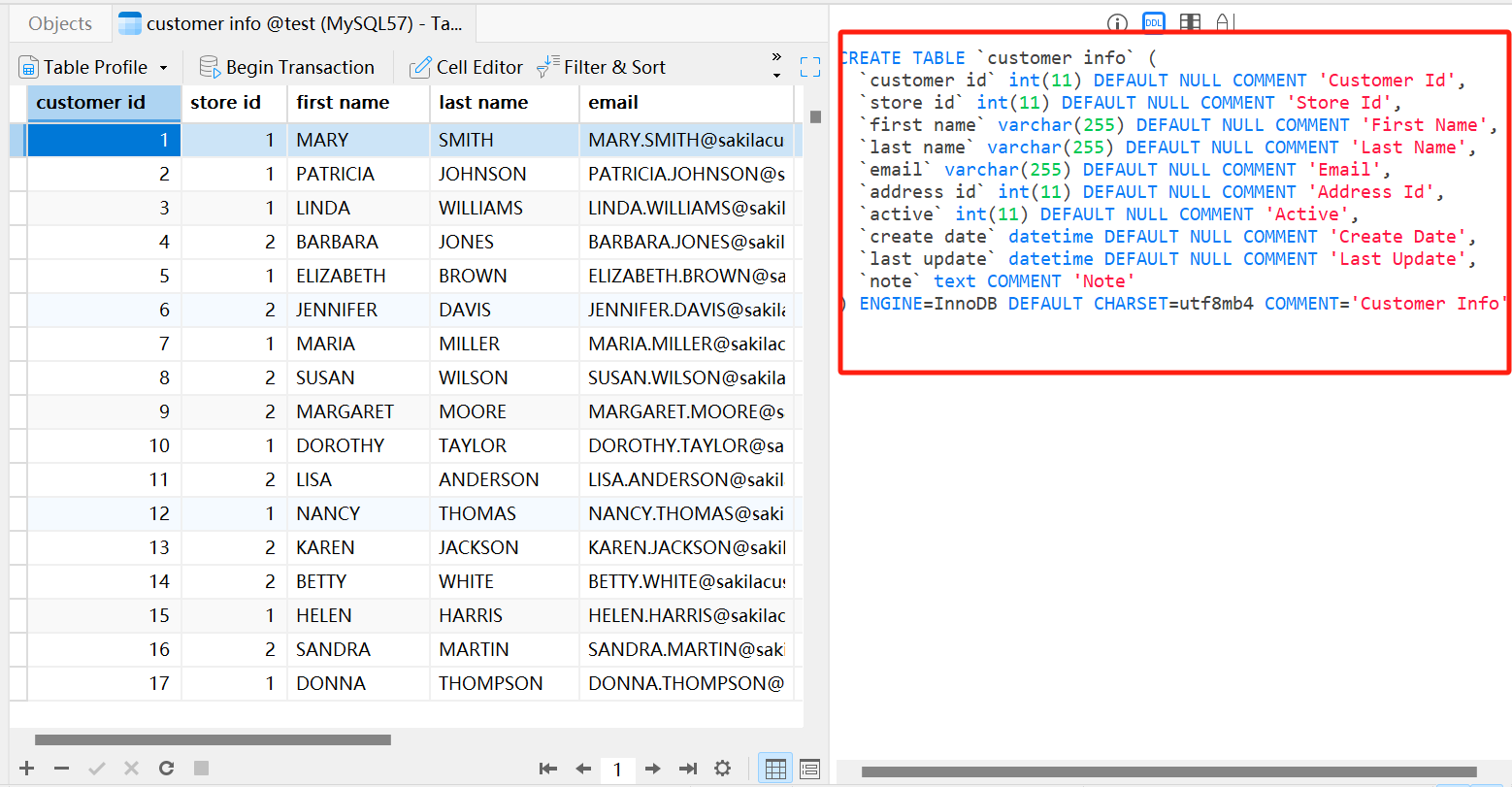This screenshot has height=787, width=1512.
Task: Select the last name column header
Action: click(505, 103)
